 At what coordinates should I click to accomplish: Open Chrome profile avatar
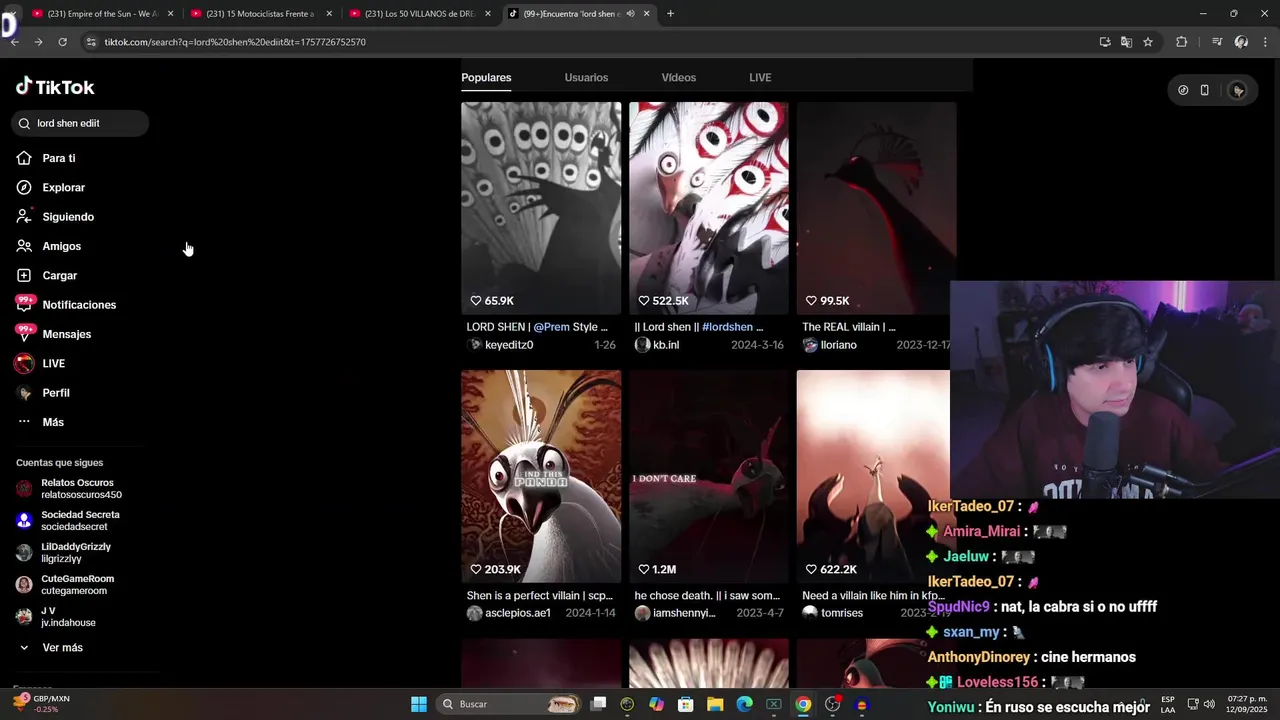pyautogui.click(x=1241, y=42)
